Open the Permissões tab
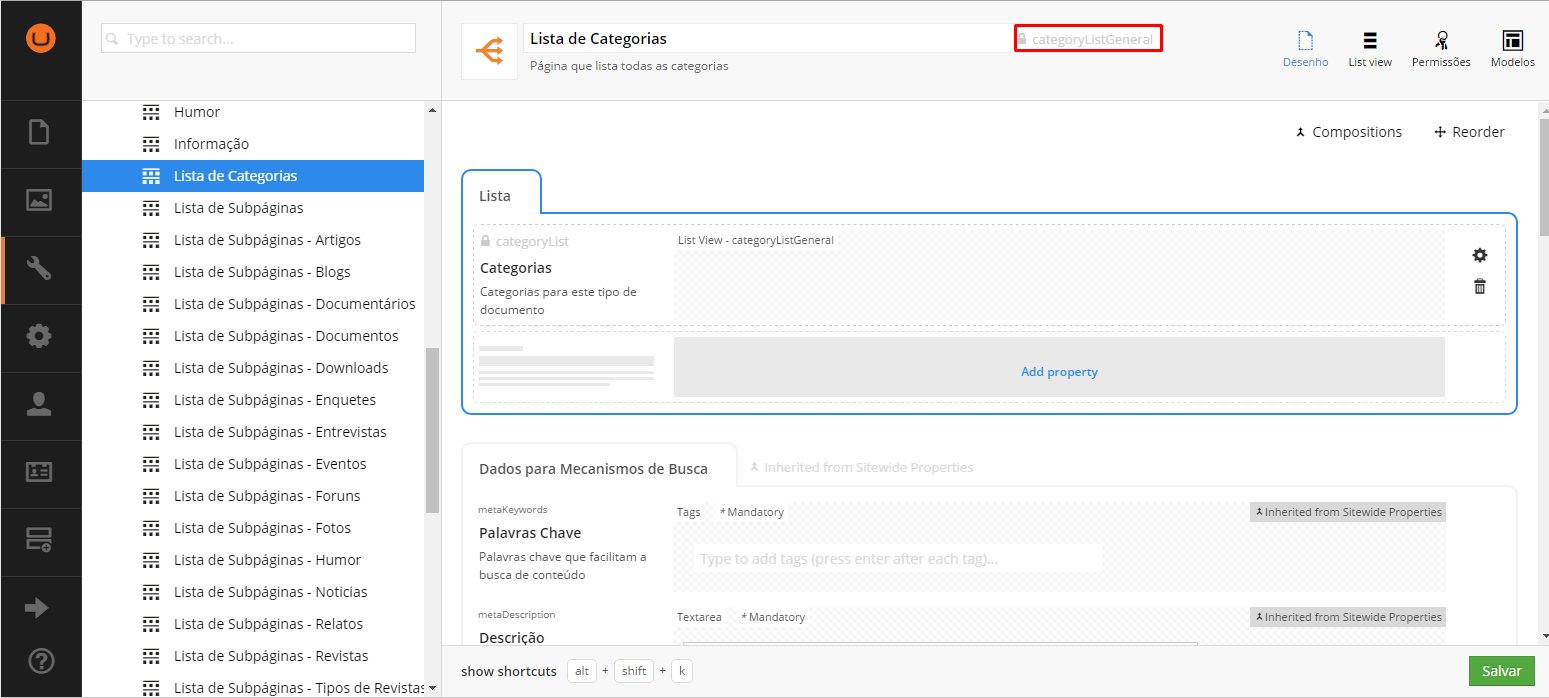The width and height of the screenshot is (1549, 698). (1441, 50)
